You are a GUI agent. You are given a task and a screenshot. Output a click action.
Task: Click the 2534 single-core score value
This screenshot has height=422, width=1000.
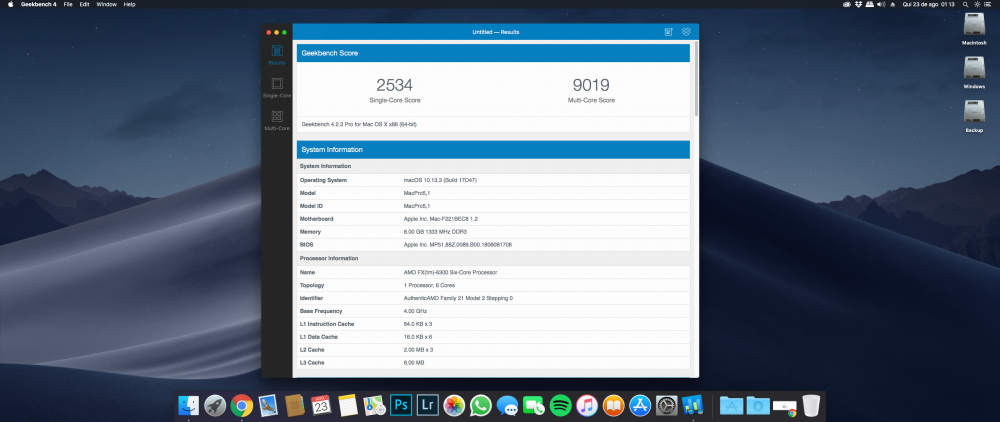[394, 85]
